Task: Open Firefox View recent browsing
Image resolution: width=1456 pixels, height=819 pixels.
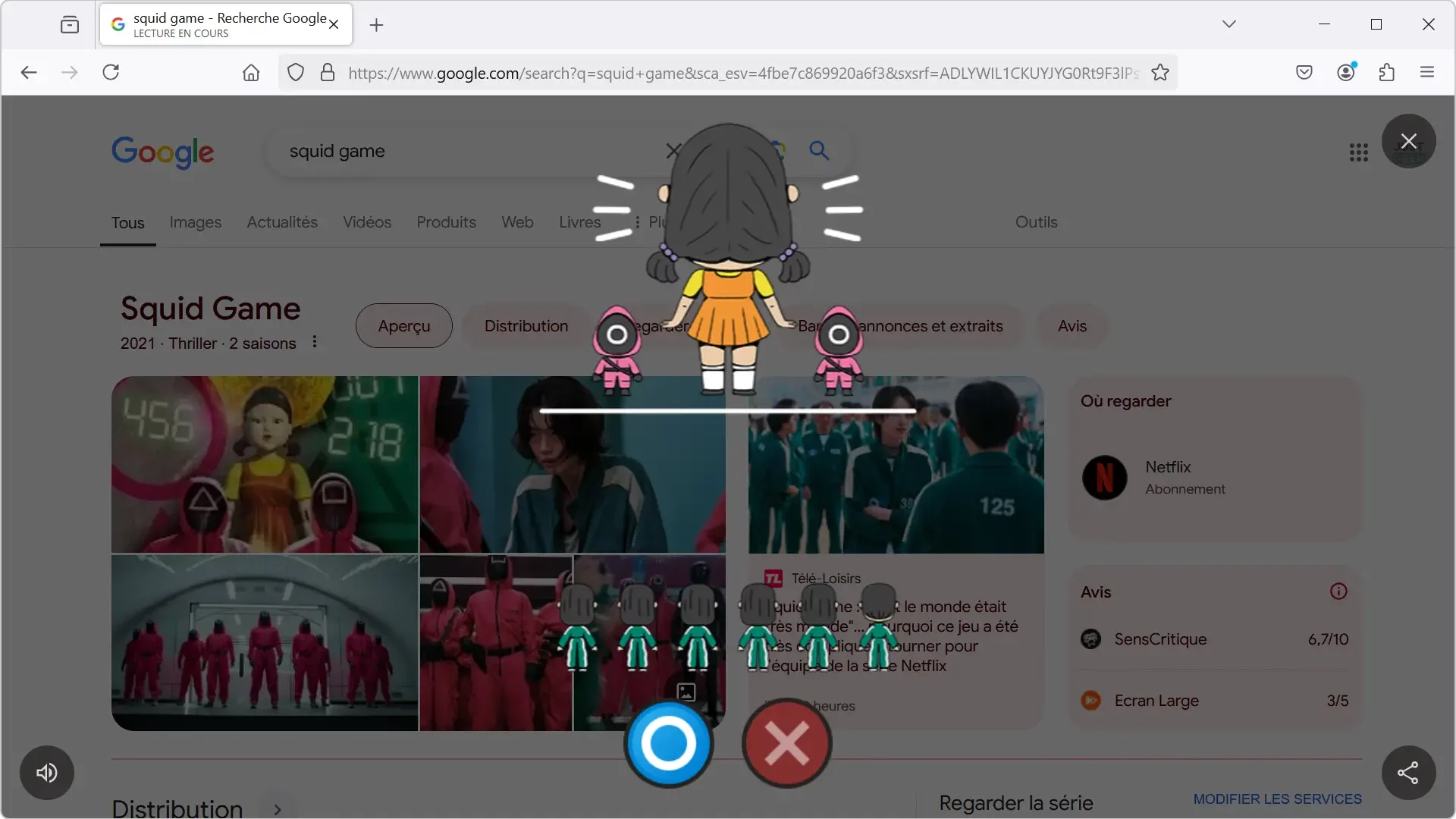Action: click(70, 25)
